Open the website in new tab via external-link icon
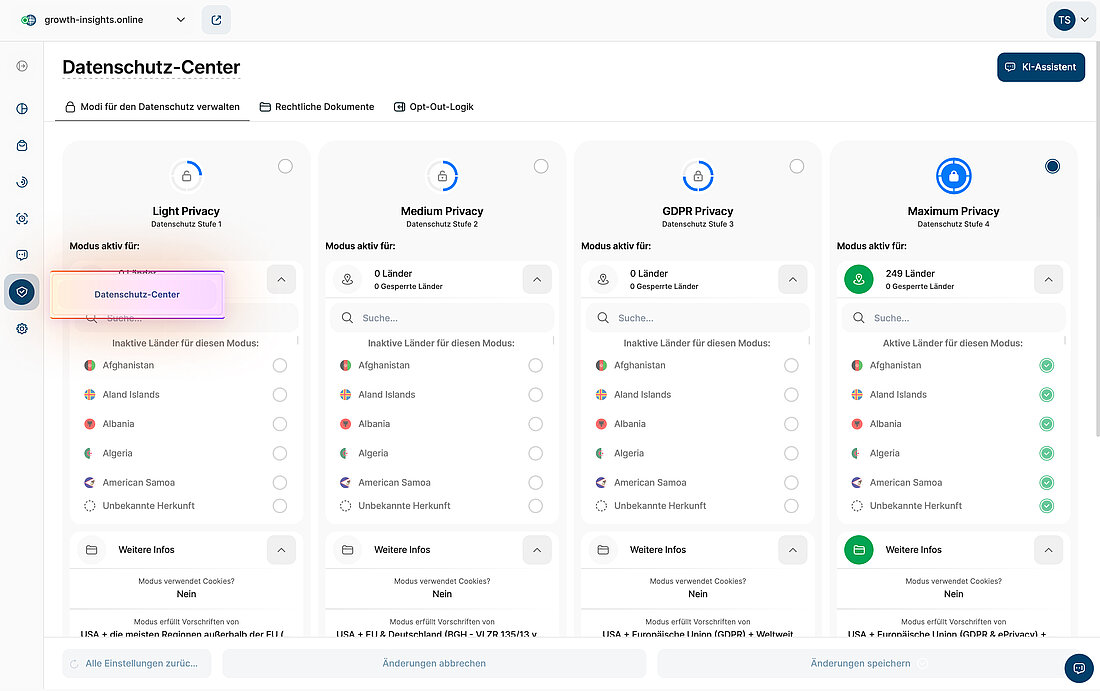This screenshot has height=691, width=1100. pos(216,19)
